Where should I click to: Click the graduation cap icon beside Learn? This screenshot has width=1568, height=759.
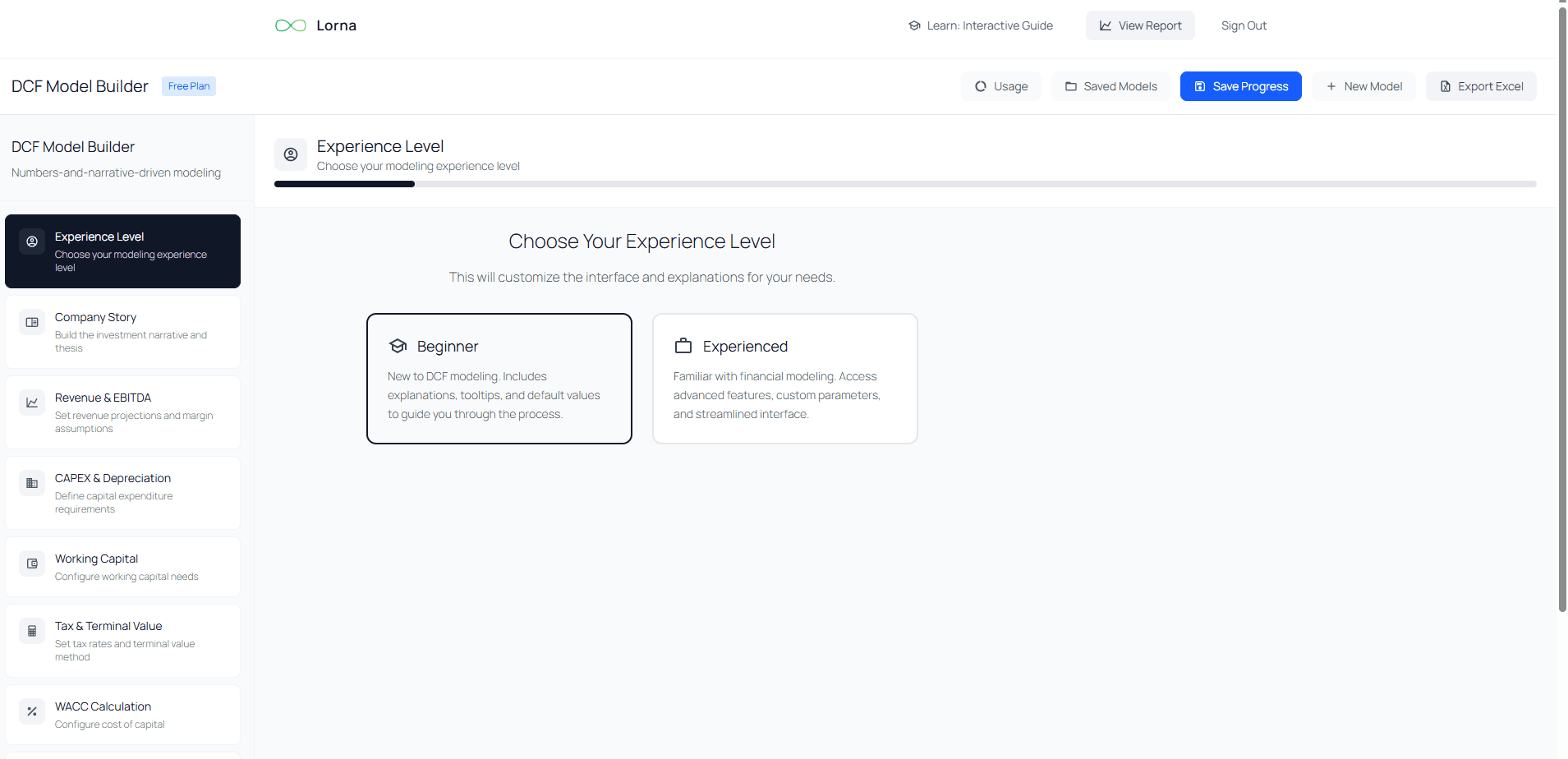click(x=914, y=25)
